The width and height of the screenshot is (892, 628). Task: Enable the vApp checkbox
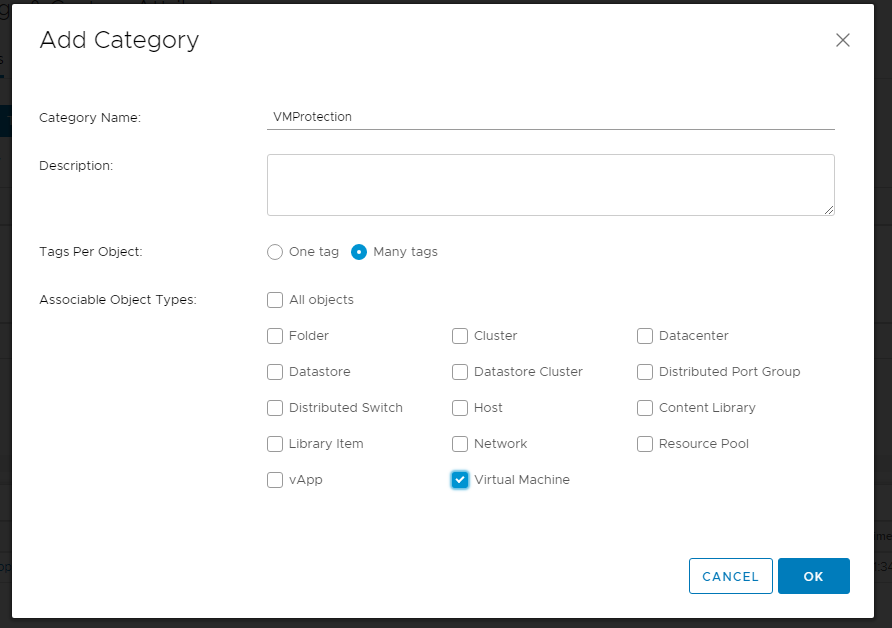point(275,480)
